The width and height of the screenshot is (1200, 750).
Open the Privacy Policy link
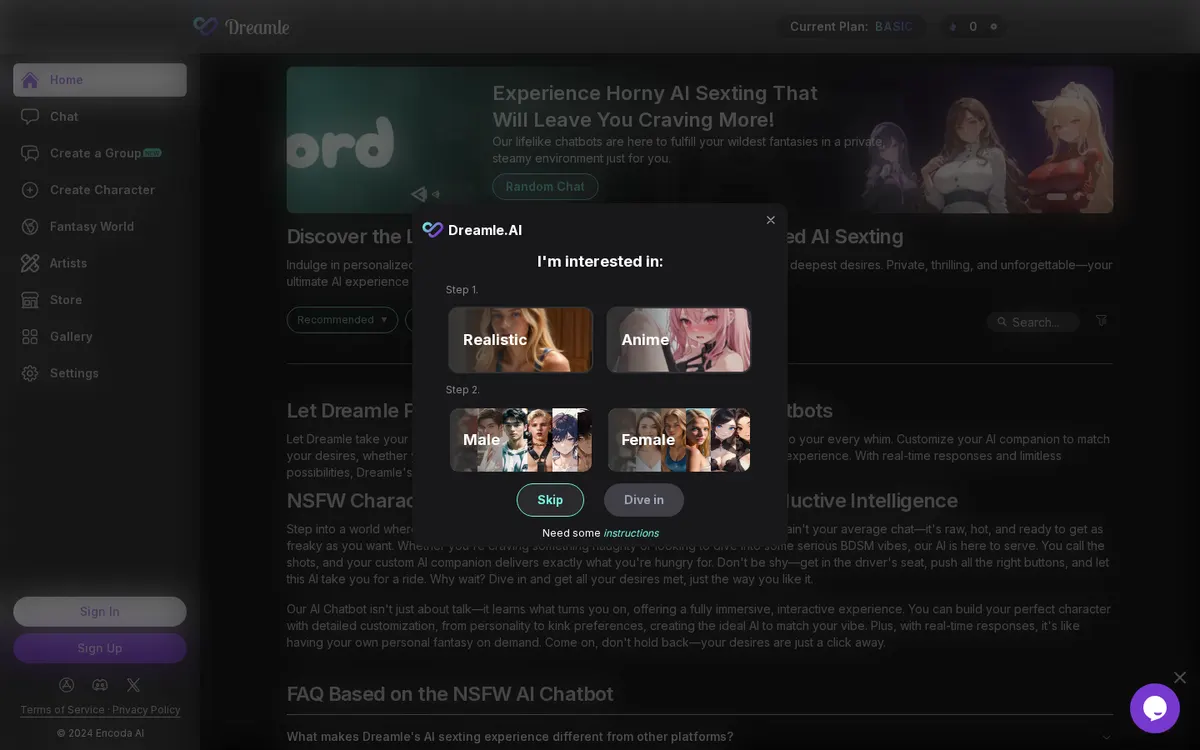coord(146,710)
